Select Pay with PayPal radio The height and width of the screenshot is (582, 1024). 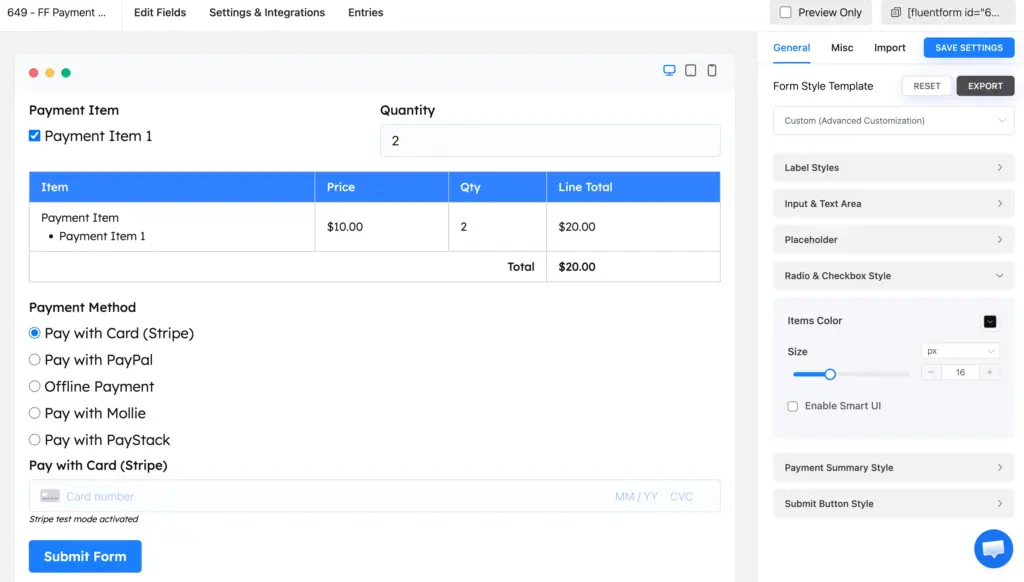(x=35, y=360)
